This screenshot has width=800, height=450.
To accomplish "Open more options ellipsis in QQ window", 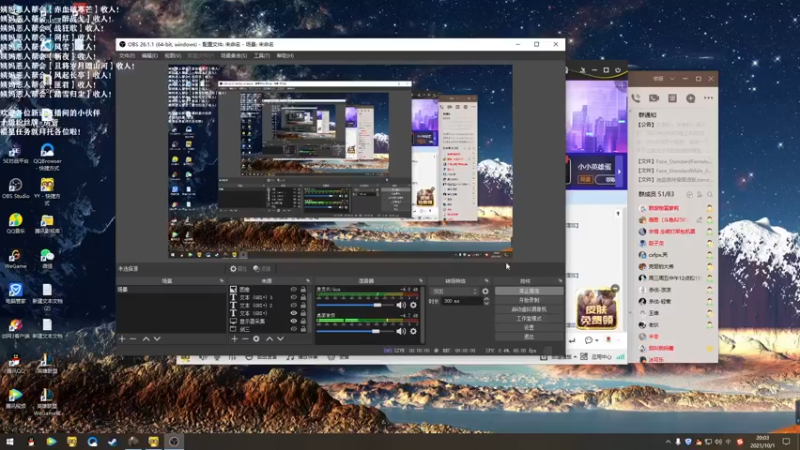I will coord(708,98).
